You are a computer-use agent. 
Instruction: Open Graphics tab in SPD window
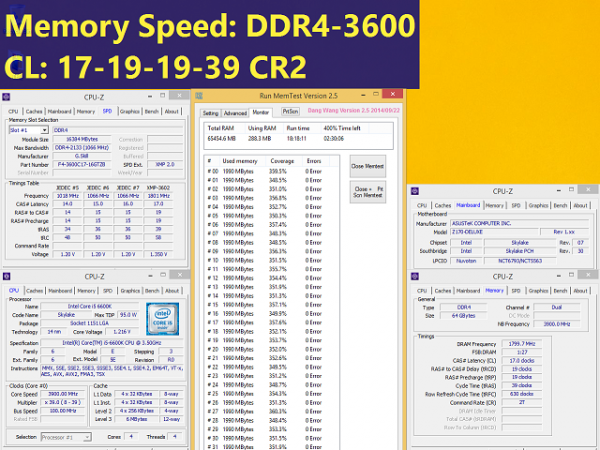point(130,111)
